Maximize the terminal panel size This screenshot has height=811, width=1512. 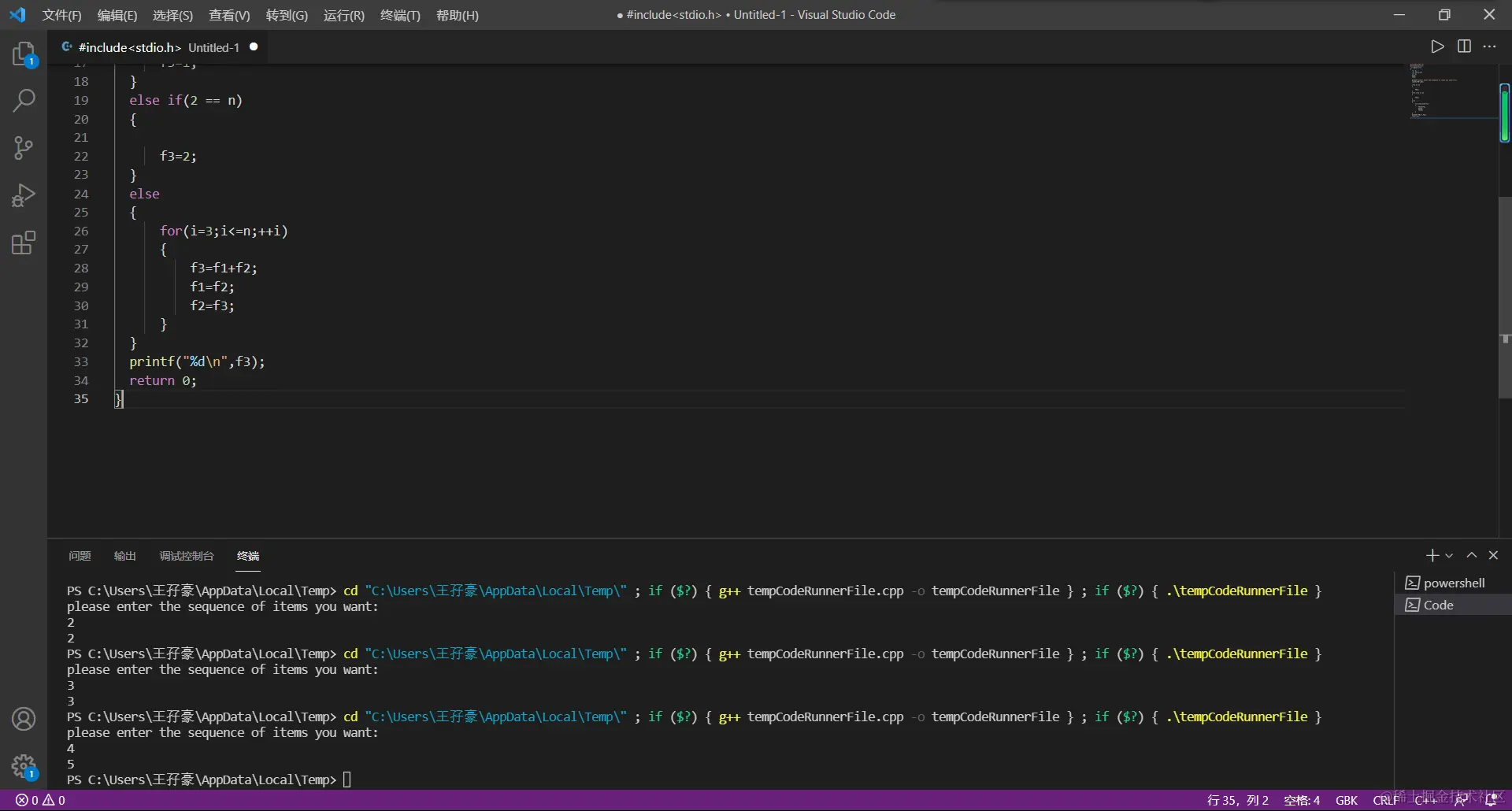click(x=1471, y=556)
